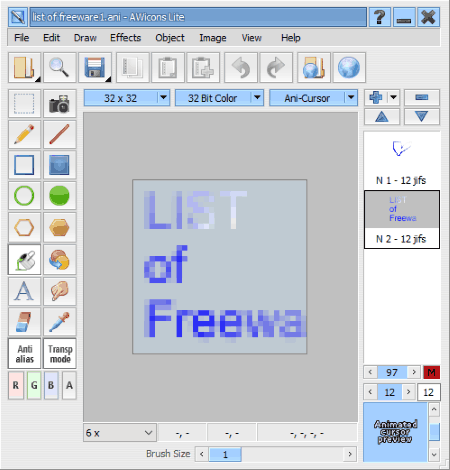
Task: Open the 6 x zoom dropdown
Action: 120,433
